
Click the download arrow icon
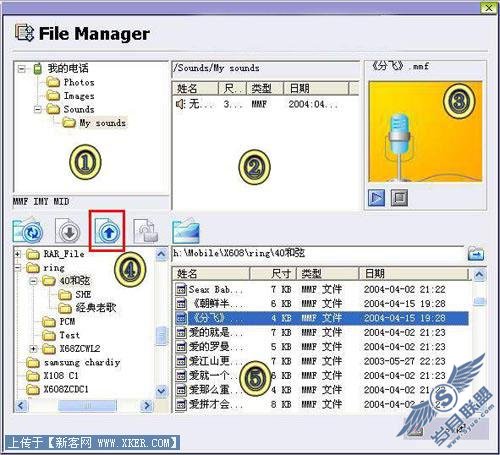click(68, 231)
